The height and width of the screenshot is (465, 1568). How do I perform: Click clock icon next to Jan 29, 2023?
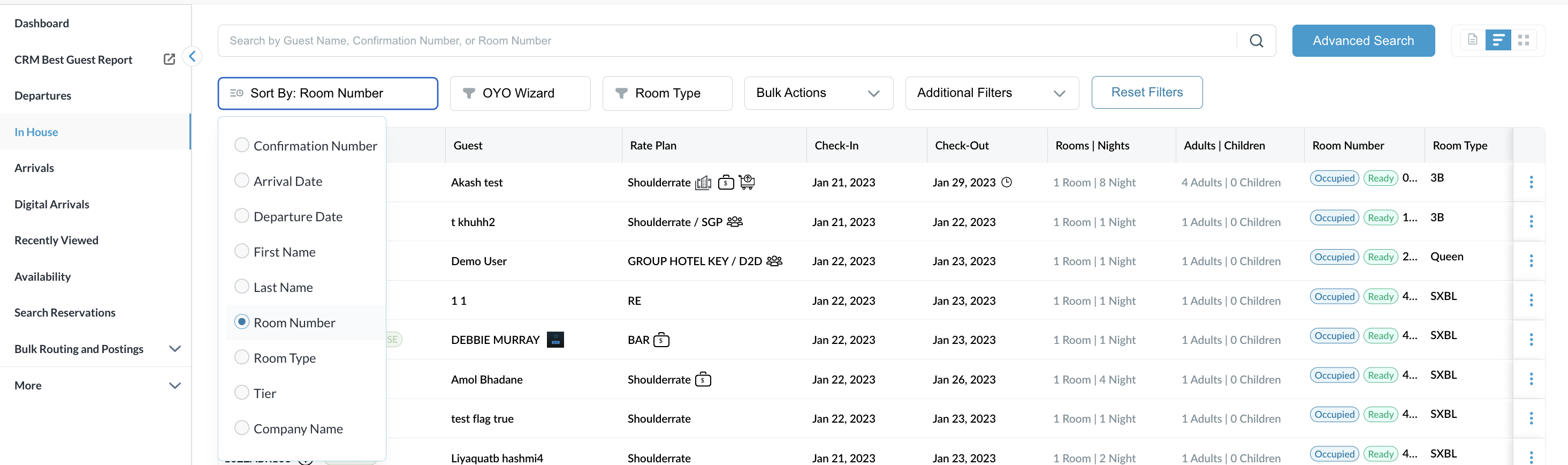tap(1006, 182)
